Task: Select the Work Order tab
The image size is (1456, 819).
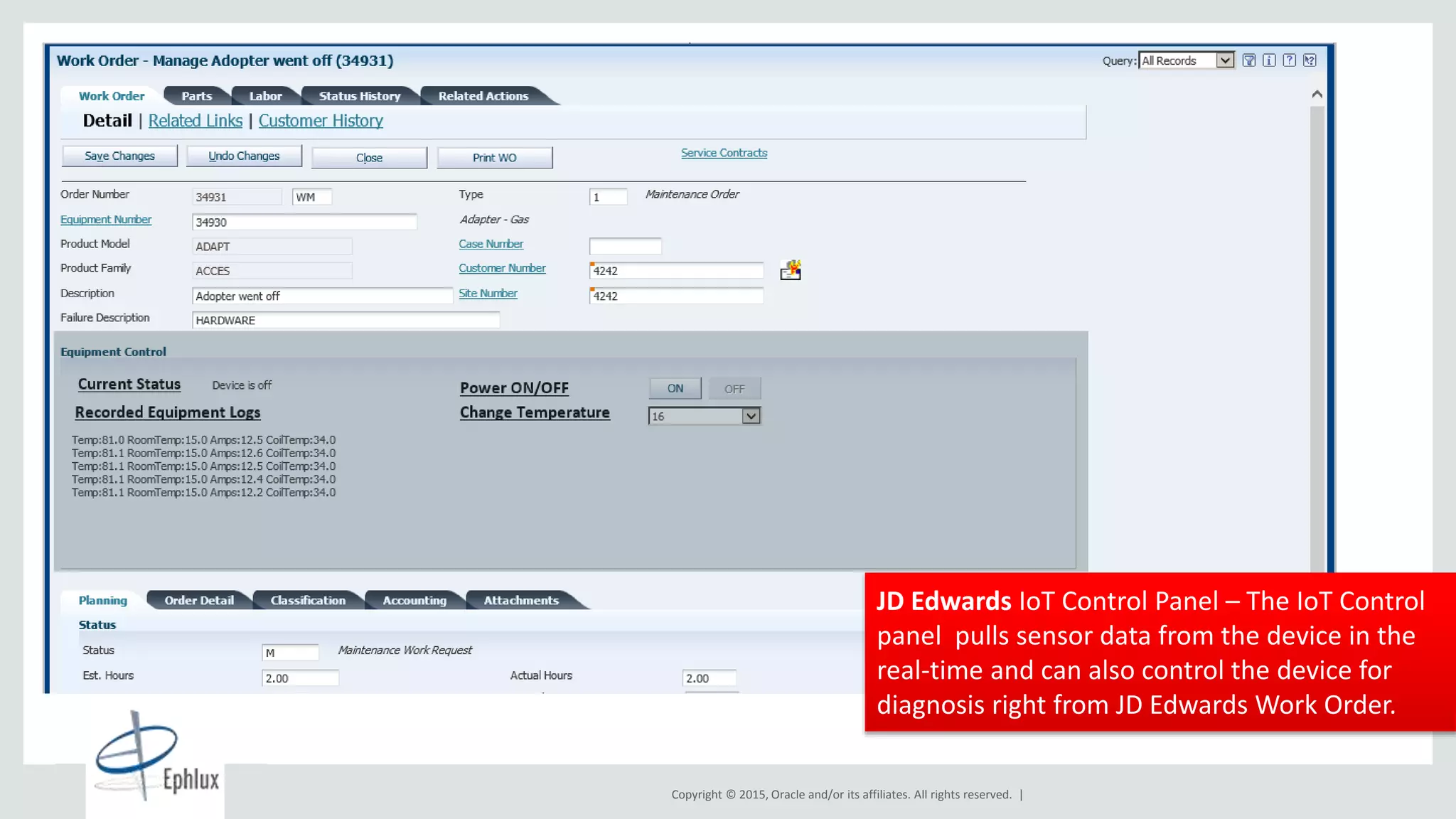Action: (x=112, y=96)
